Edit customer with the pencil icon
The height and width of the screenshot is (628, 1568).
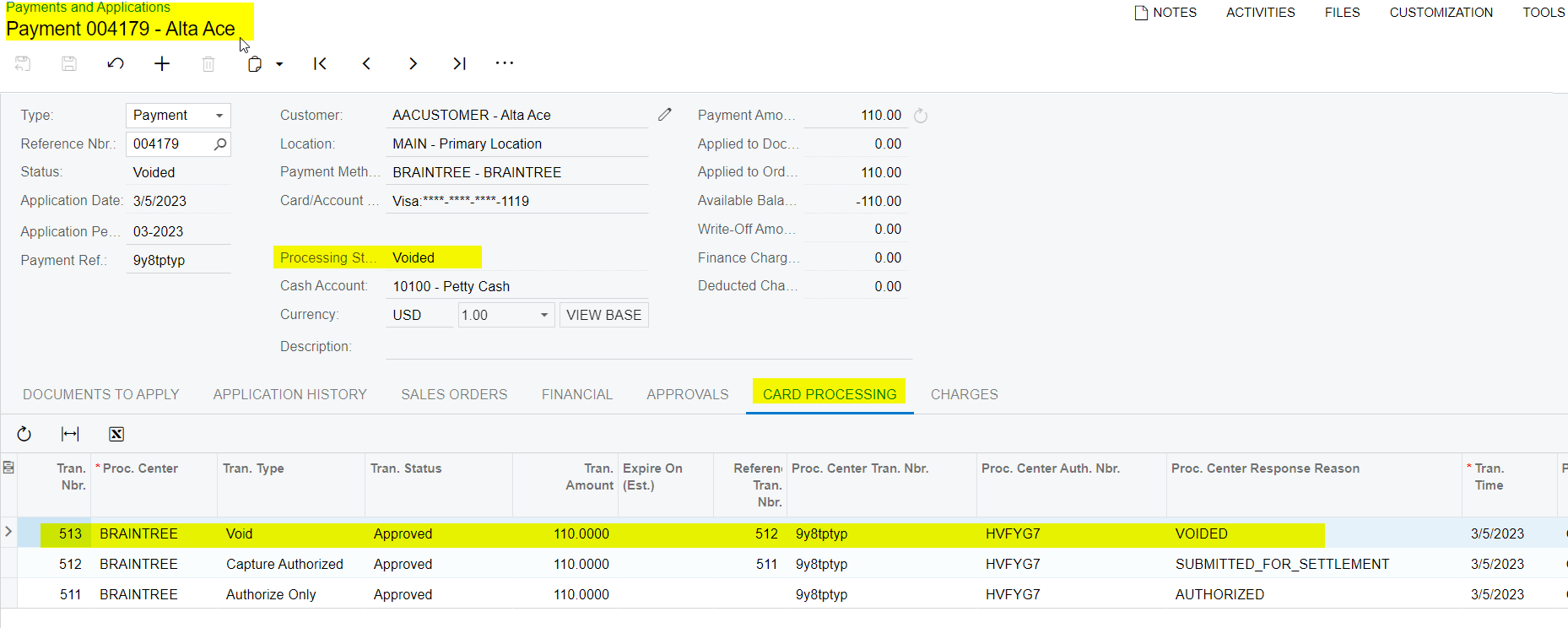point(665,114)
